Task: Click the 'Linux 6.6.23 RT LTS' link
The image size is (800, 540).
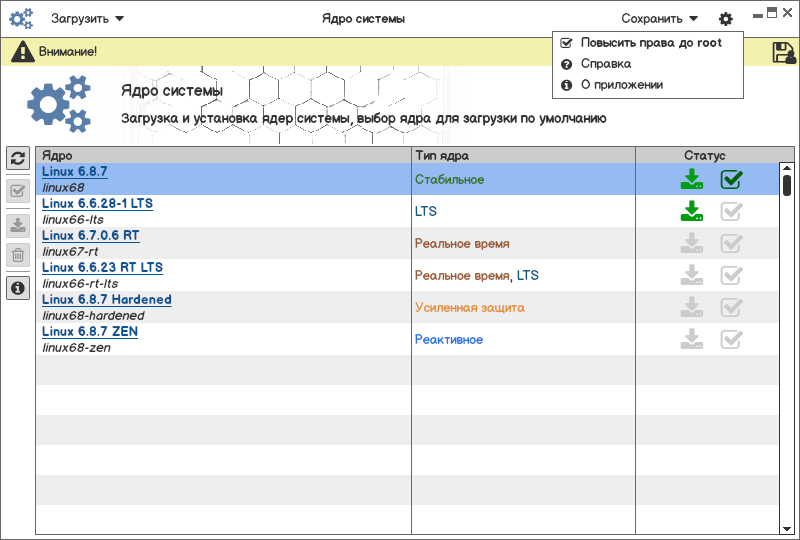Action: point(102,267)
